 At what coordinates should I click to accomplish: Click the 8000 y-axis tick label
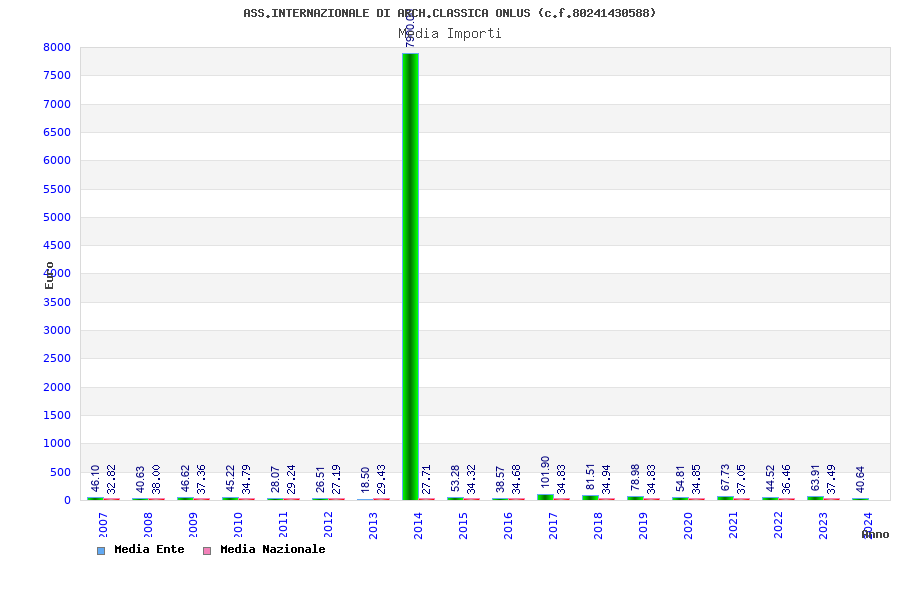[57, 47]
